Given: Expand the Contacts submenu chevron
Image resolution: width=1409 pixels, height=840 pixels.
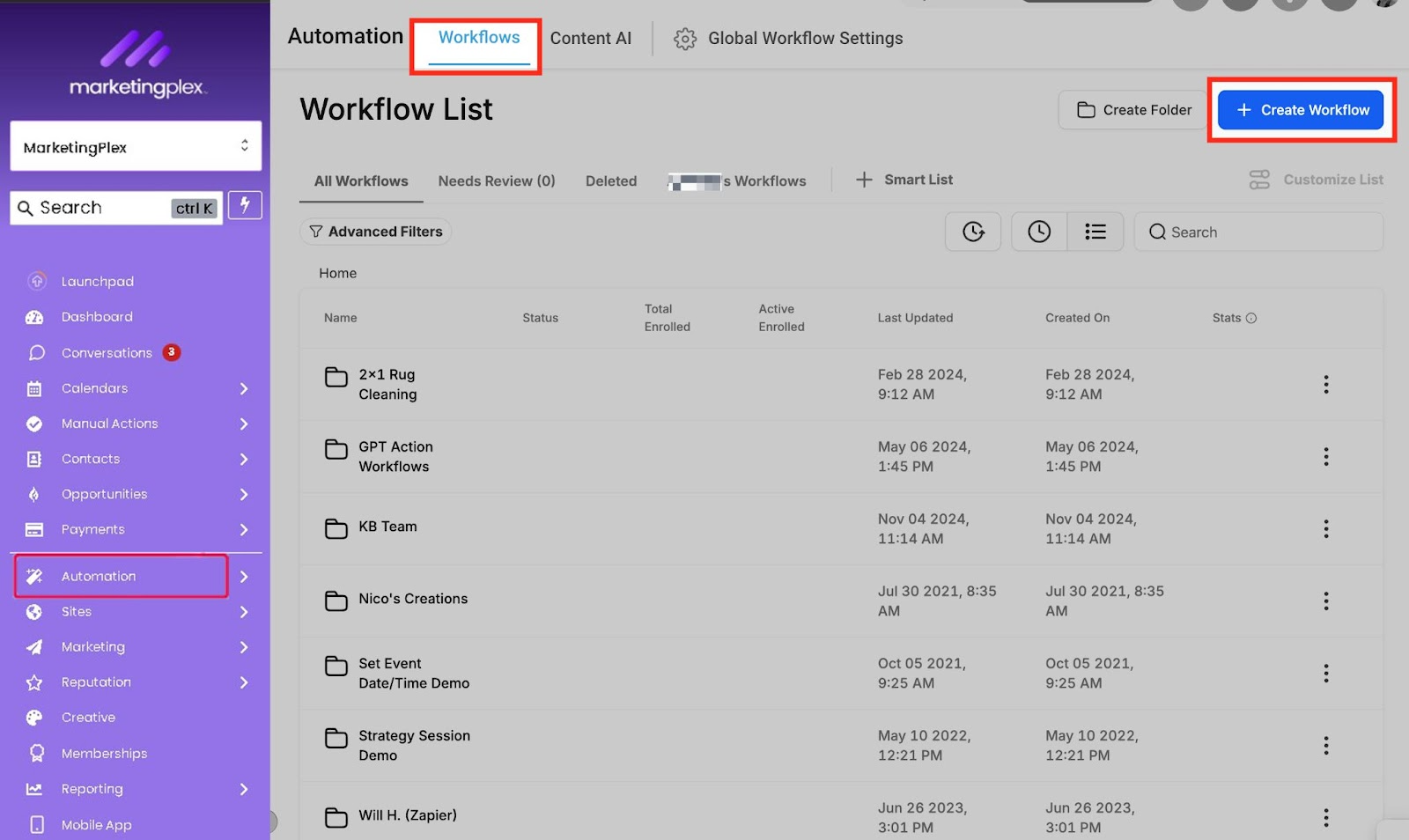Looking at the screenshot, I should (244, 459).
